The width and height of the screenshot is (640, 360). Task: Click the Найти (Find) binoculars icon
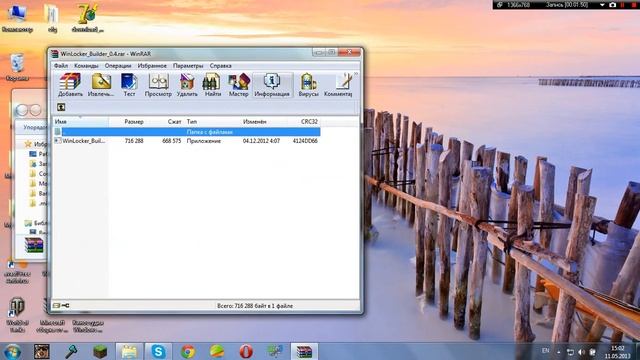[x=212, y=85]
